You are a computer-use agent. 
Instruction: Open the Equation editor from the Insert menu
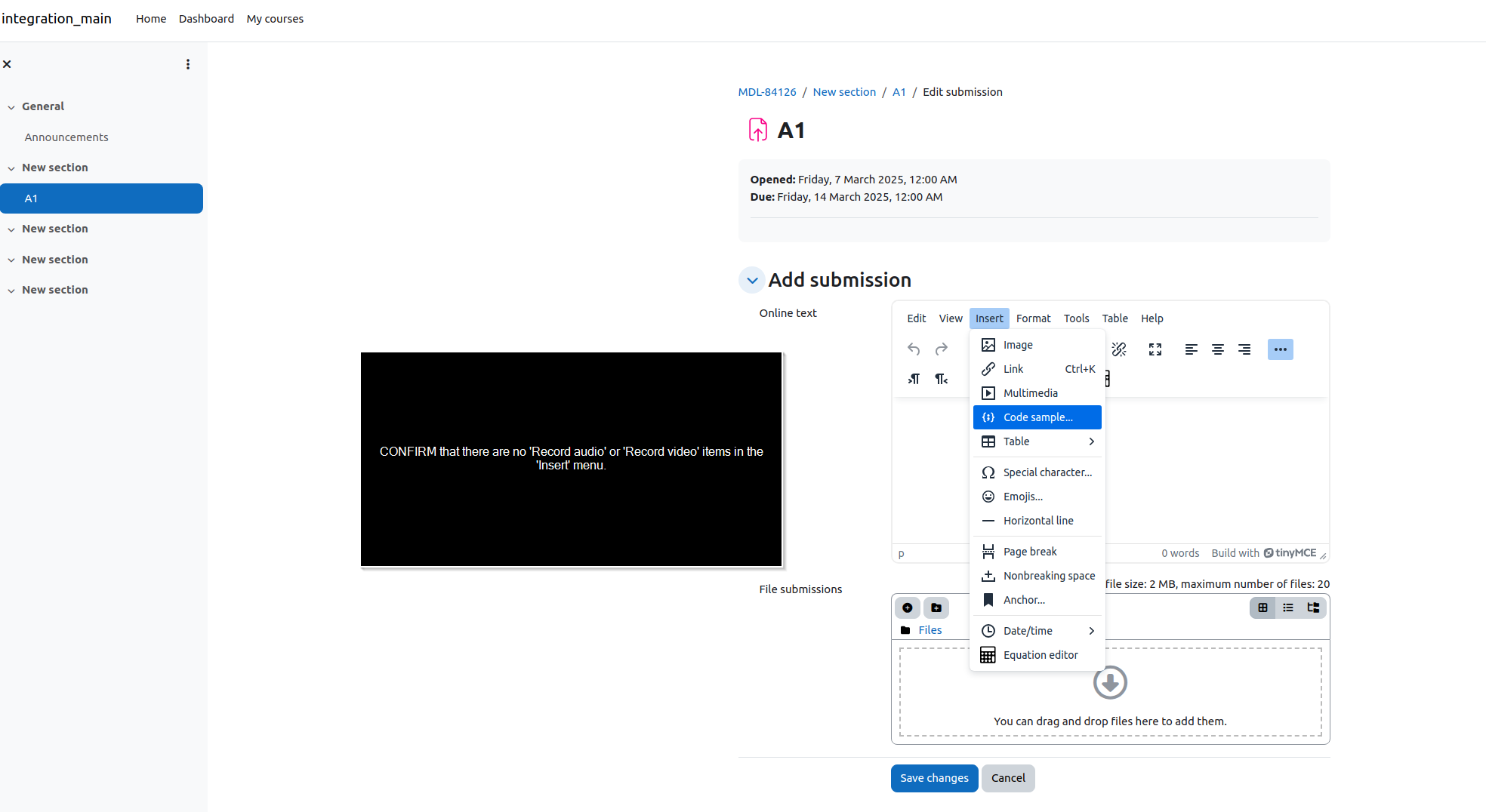[1037, 655]
